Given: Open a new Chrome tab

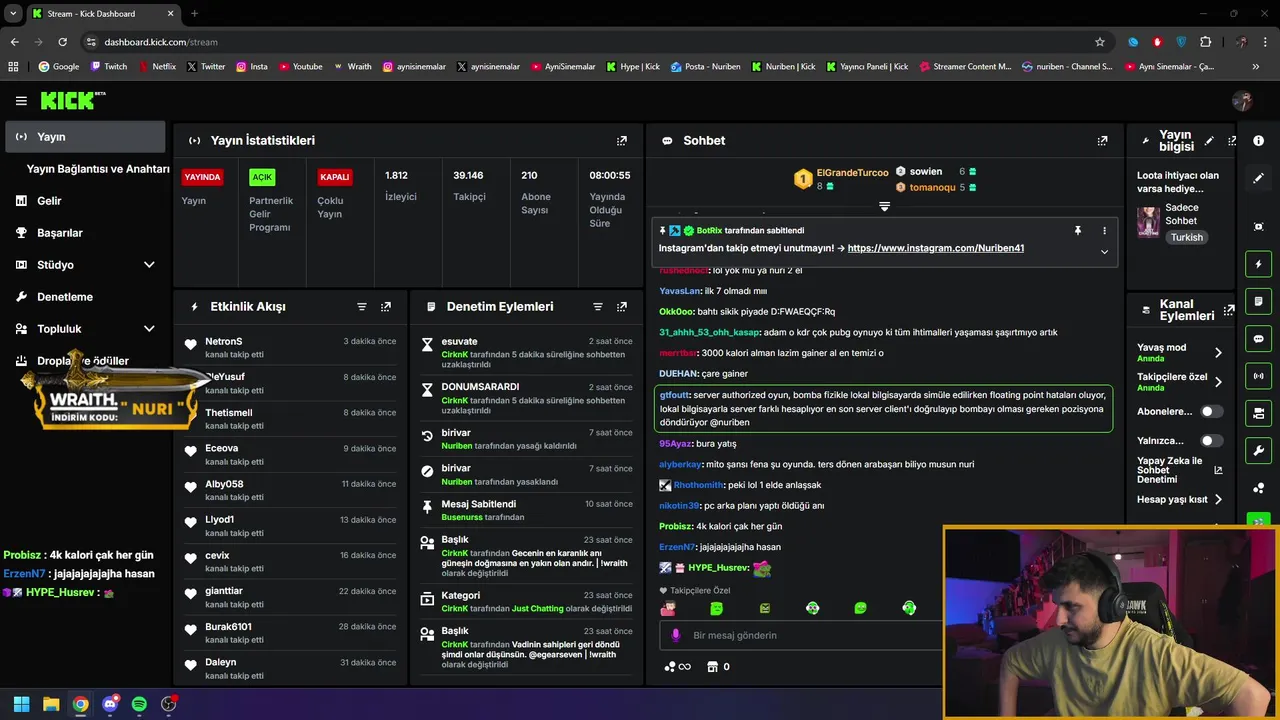Looking at the screenshot, I should point(194,14).
